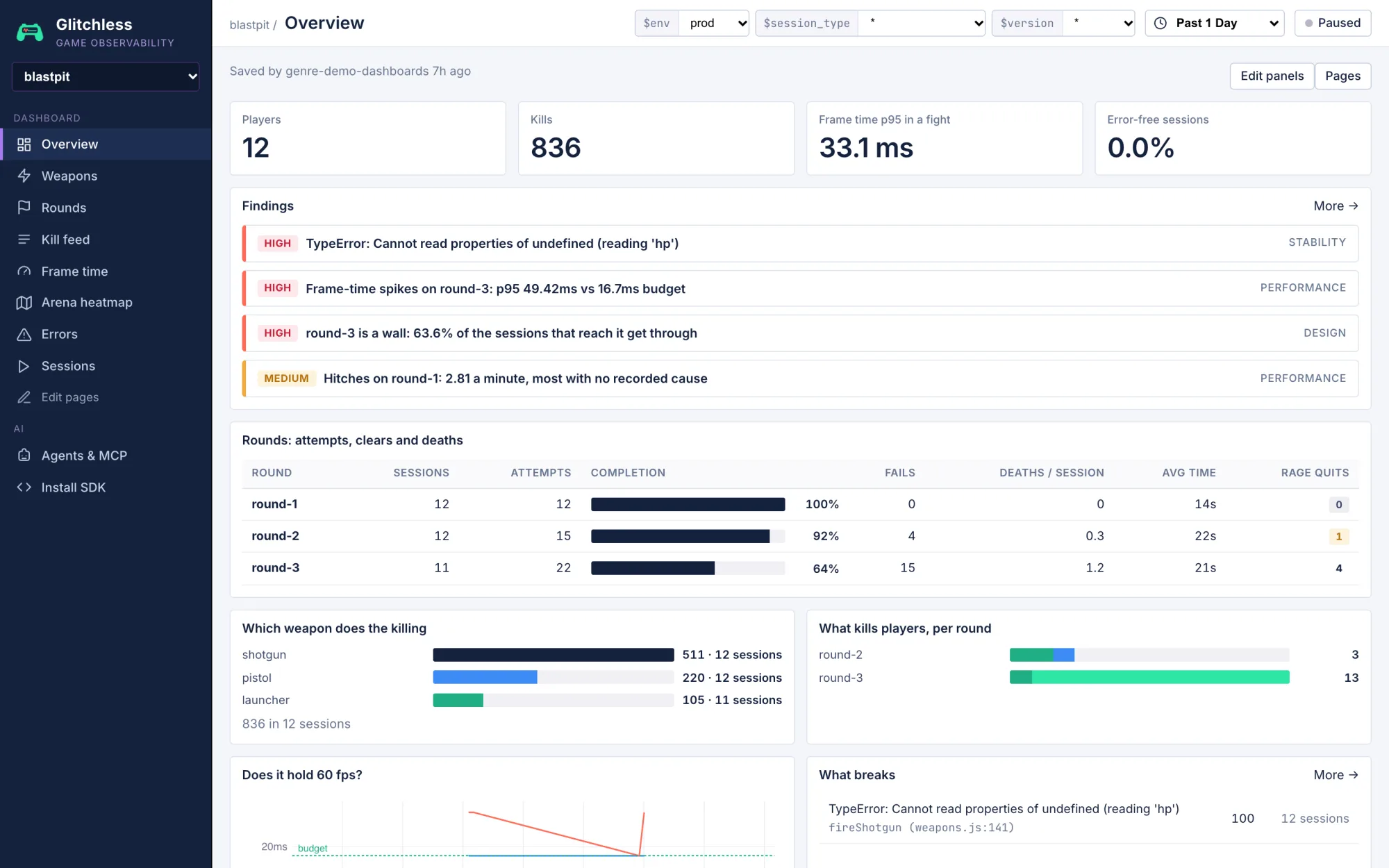Click the Install SDK code brackets icon
Image resolution: width=1389 pixels, height=868 pixels.
click(x=24, y=487)
